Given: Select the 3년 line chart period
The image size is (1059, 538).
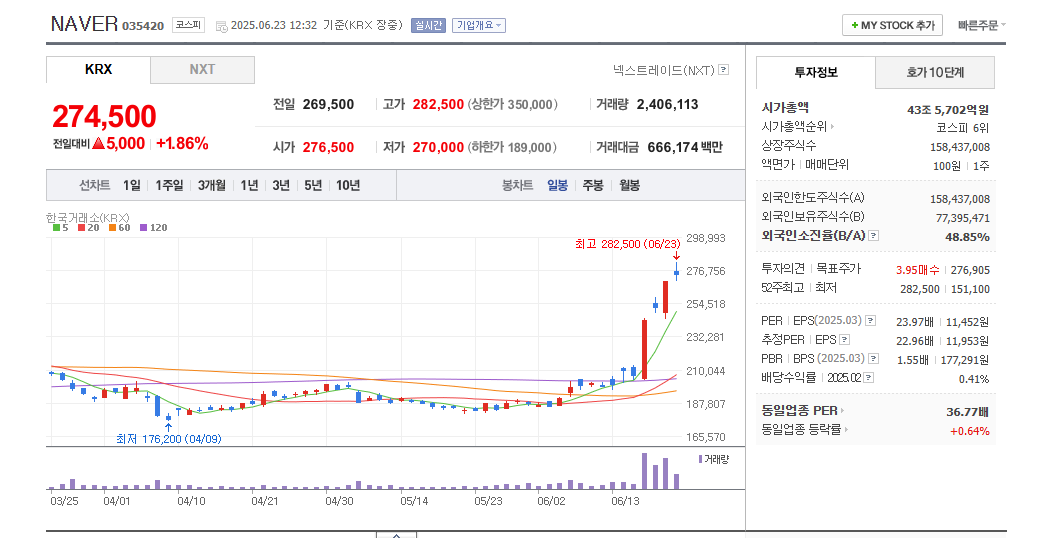Looking at the screenshot, I should pos(281,185).
